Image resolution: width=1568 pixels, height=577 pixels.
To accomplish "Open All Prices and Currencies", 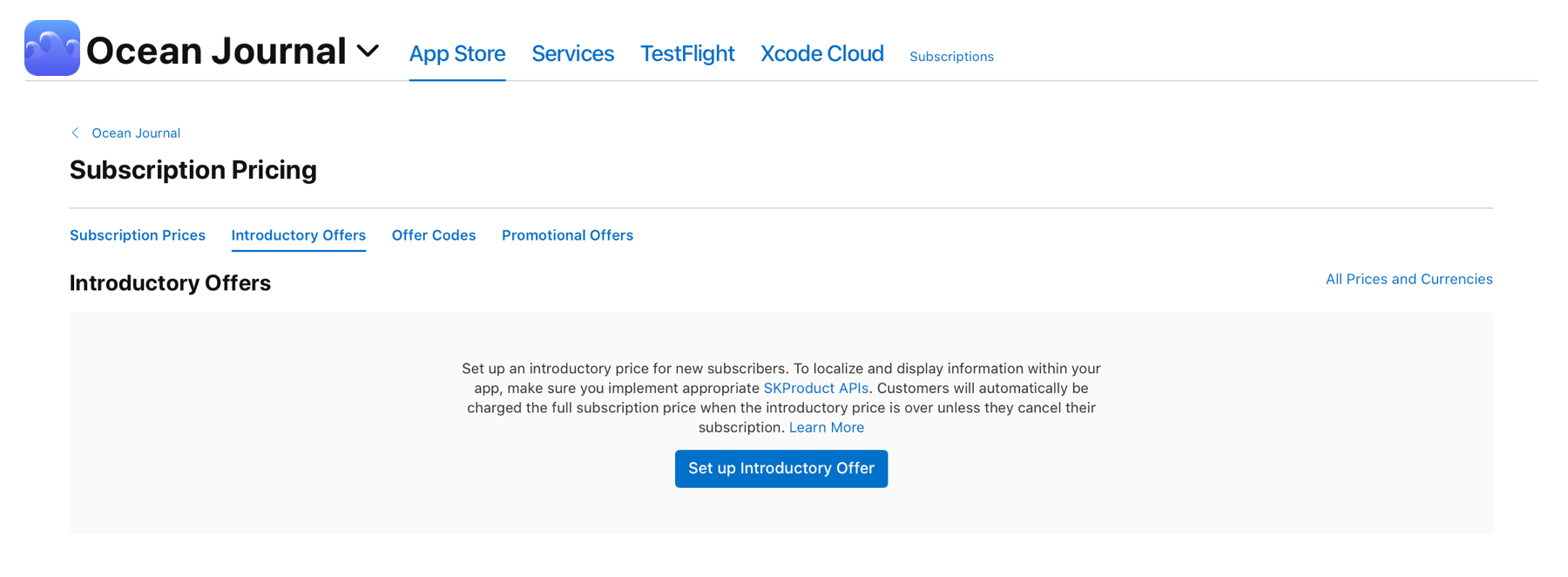I will tap(1409, 279).
